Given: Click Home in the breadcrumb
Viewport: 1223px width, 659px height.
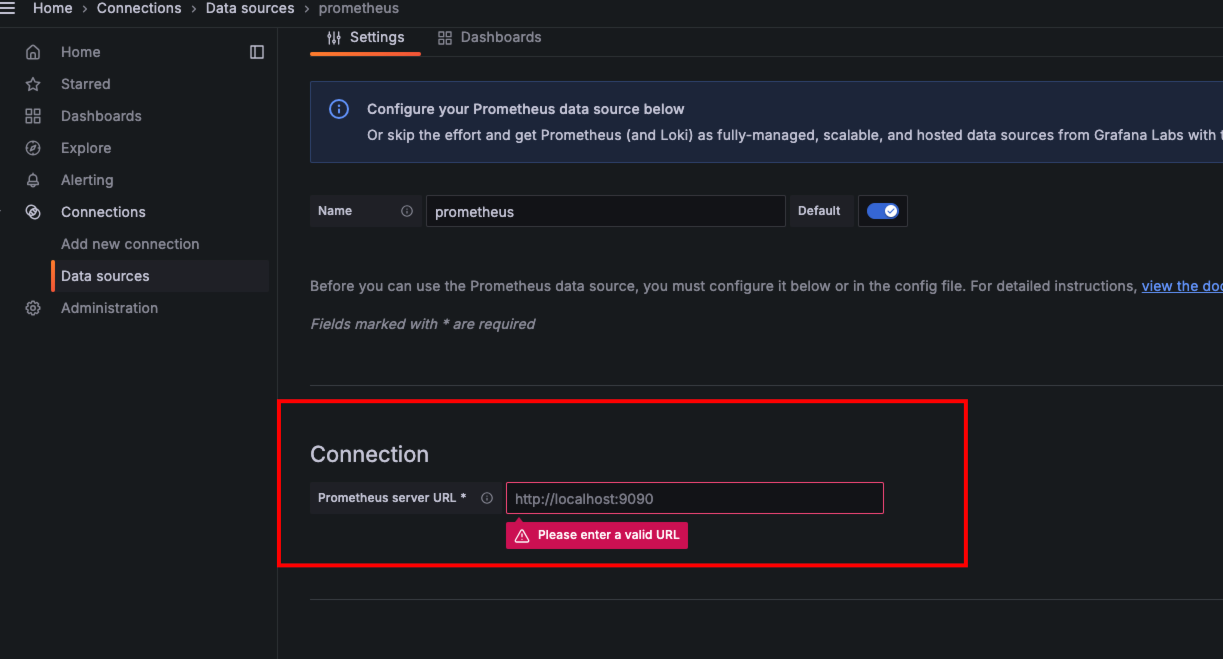Looking at the screenshot, I should click(x=53, y=8).
